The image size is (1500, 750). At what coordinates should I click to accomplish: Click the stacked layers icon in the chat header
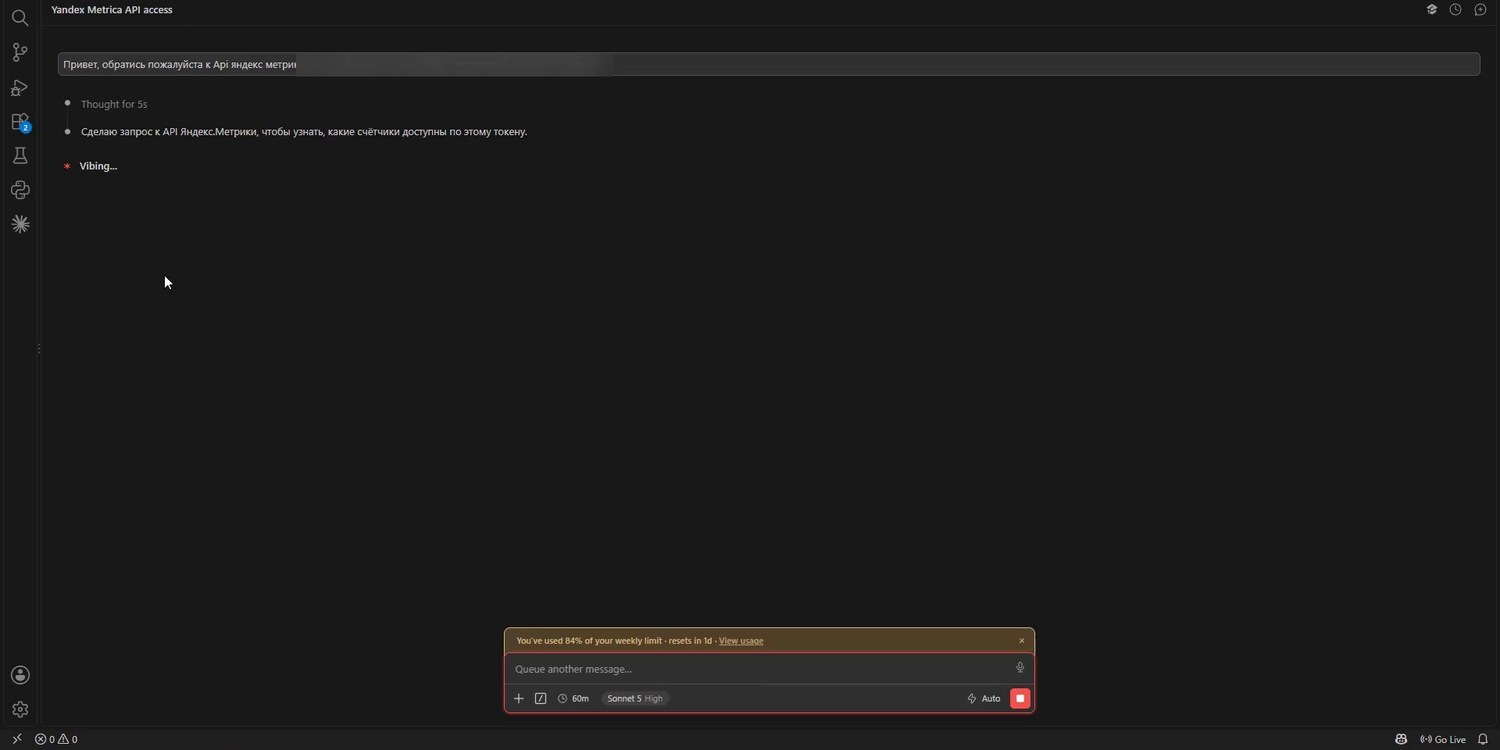point(1432,10)
